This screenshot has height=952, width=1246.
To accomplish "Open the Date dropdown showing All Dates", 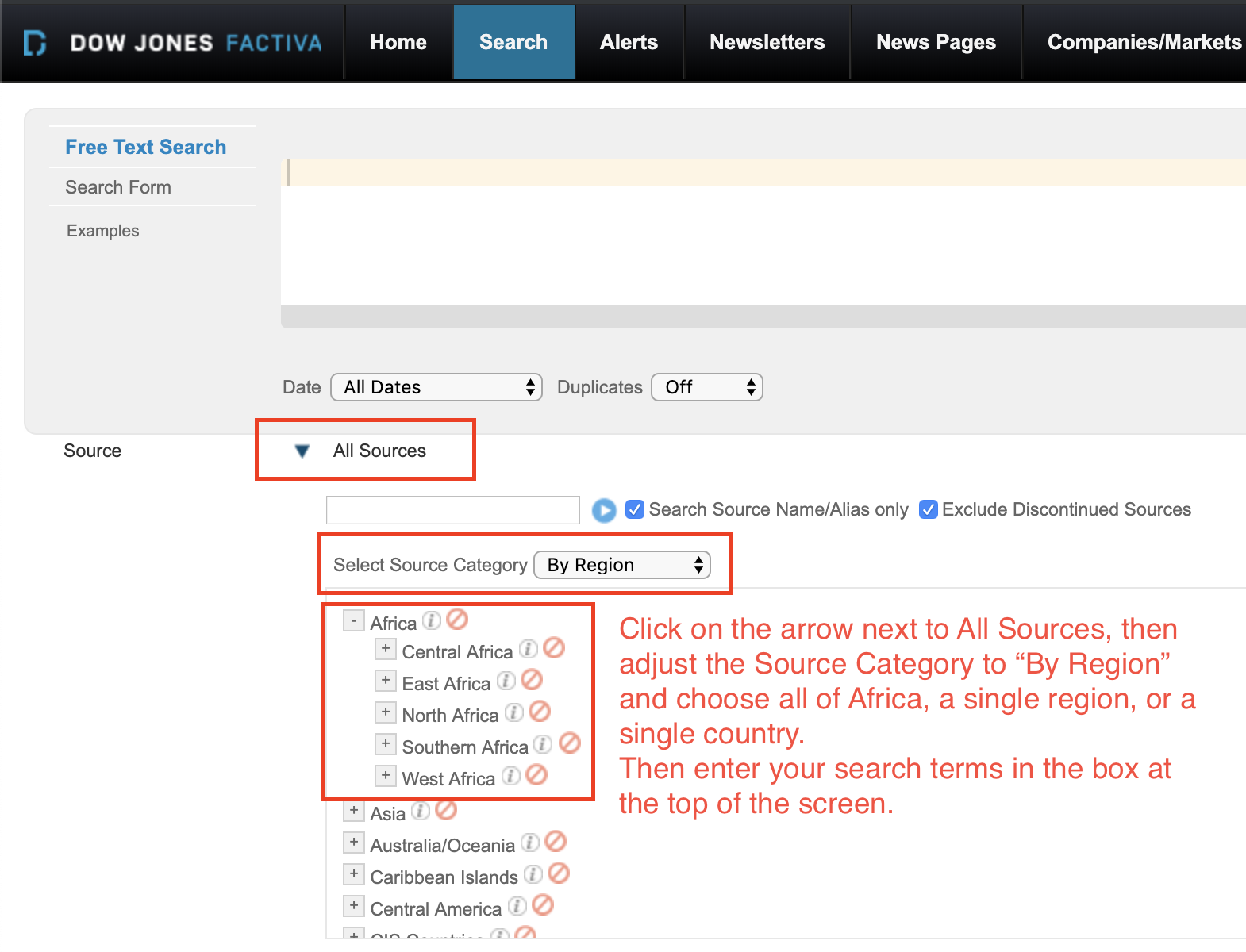I will pyautogui.click(x=436, y=387).
